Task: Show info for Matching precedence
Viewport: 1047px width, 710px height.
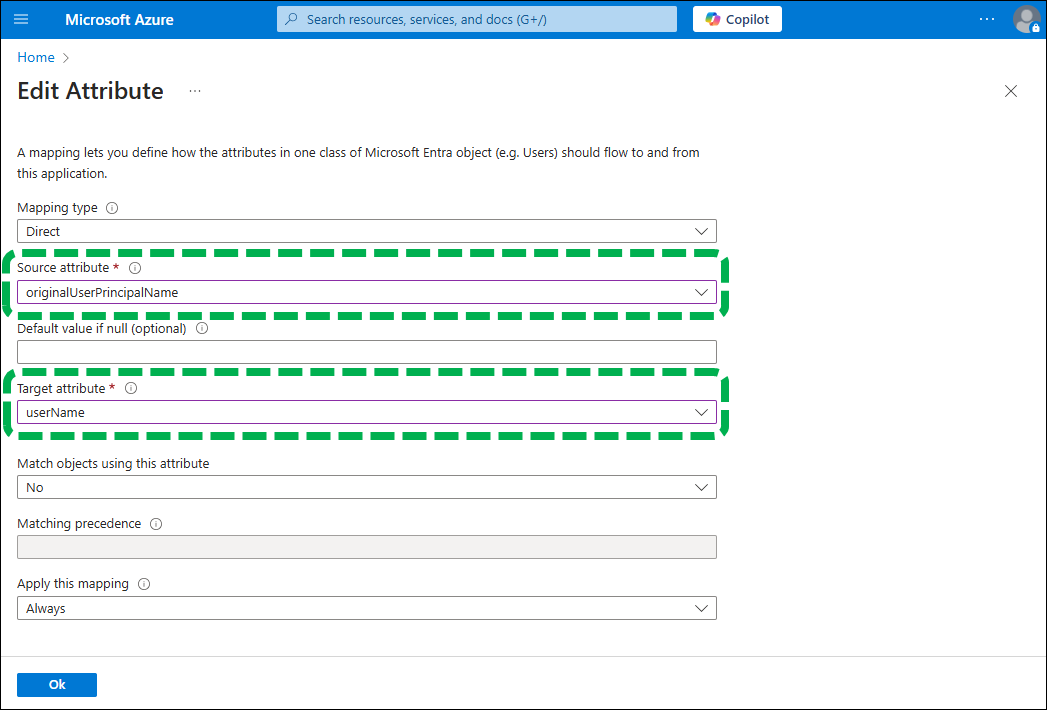Action: pyautogui.click(x=156, y=524)
